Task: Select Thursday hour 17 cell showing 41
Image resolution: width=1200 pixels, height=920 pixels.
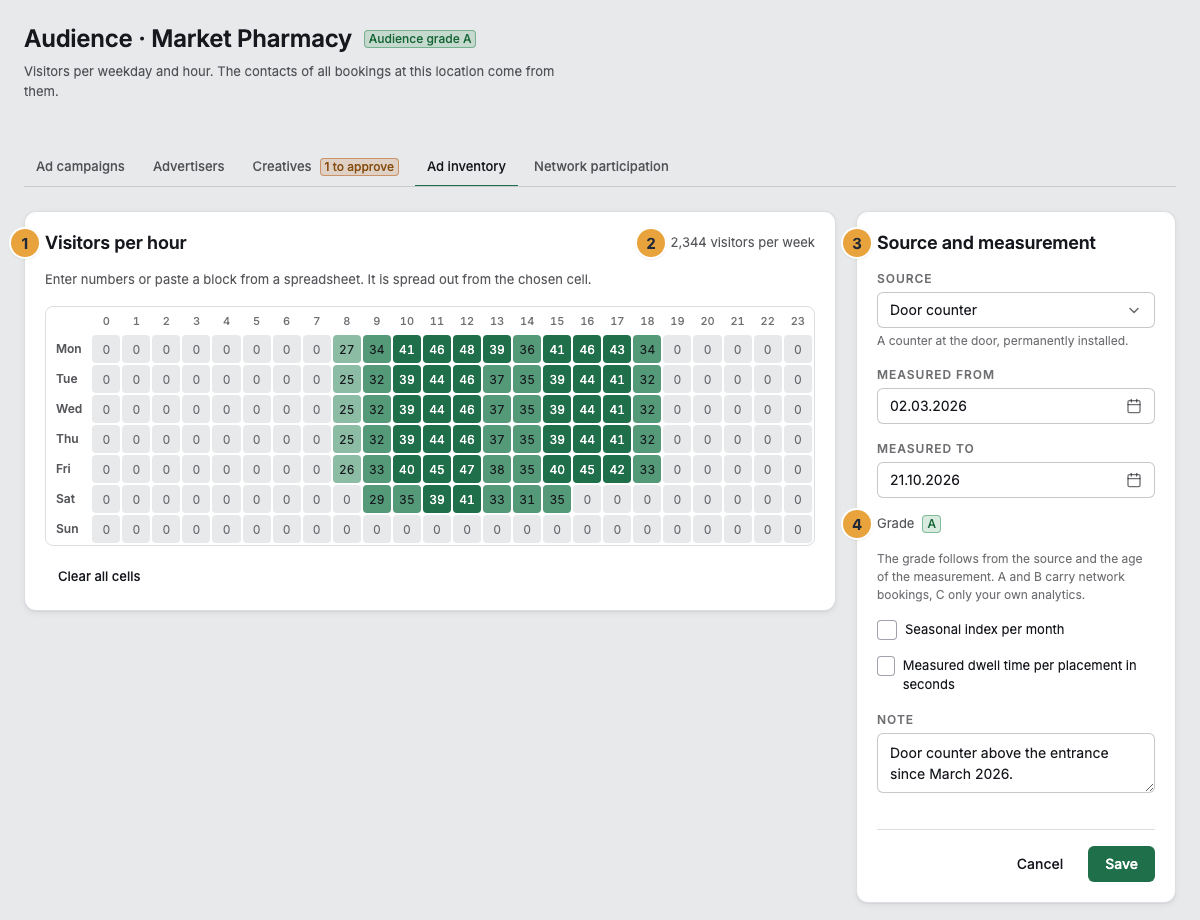Action: [617, 440]
